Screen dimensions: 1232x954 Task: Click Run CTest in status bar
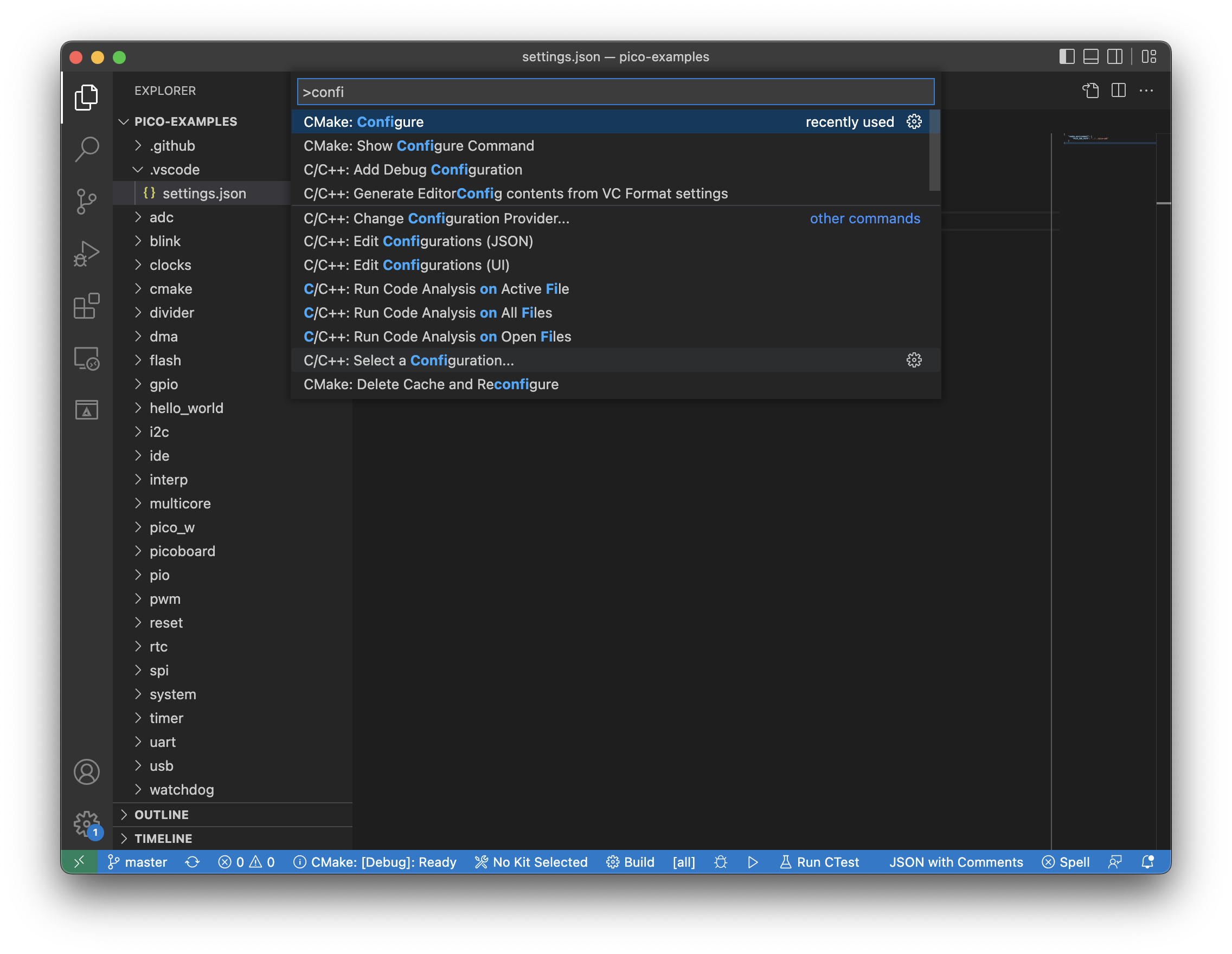[x=819, y=861]
